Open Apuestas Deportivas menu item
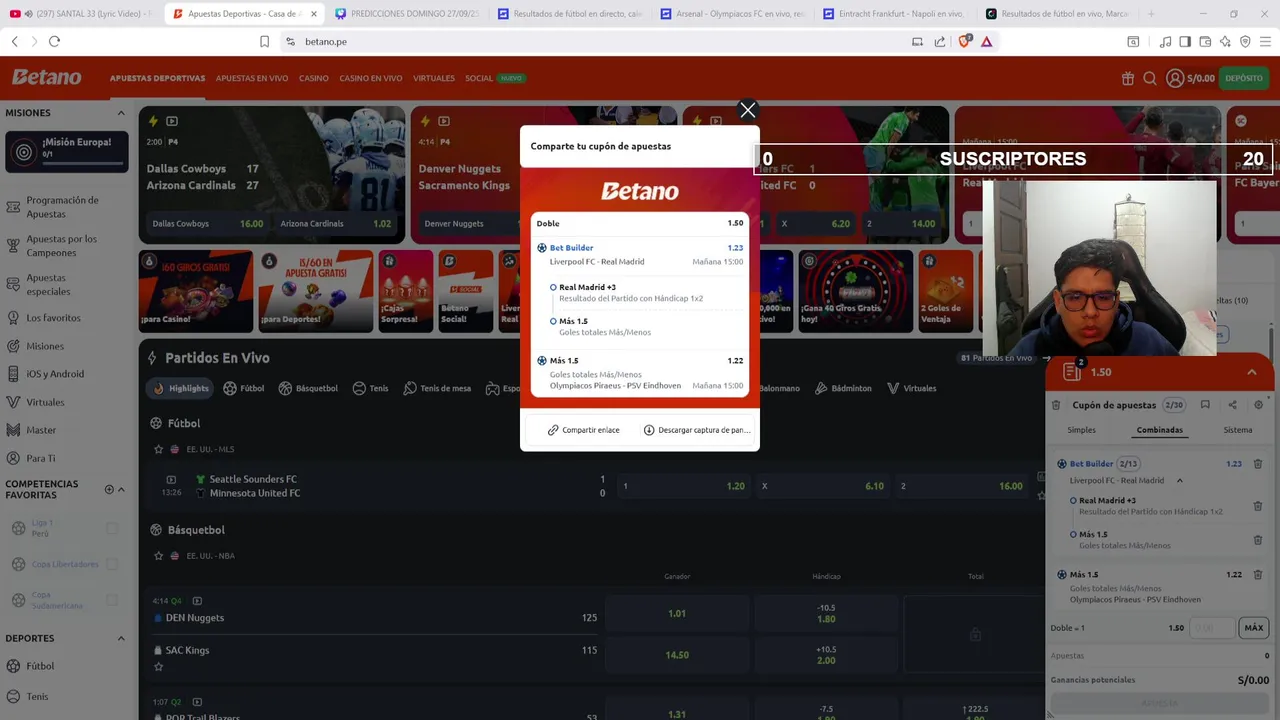The width and height of the screenshot is (1280, 720). click(157, 78)
